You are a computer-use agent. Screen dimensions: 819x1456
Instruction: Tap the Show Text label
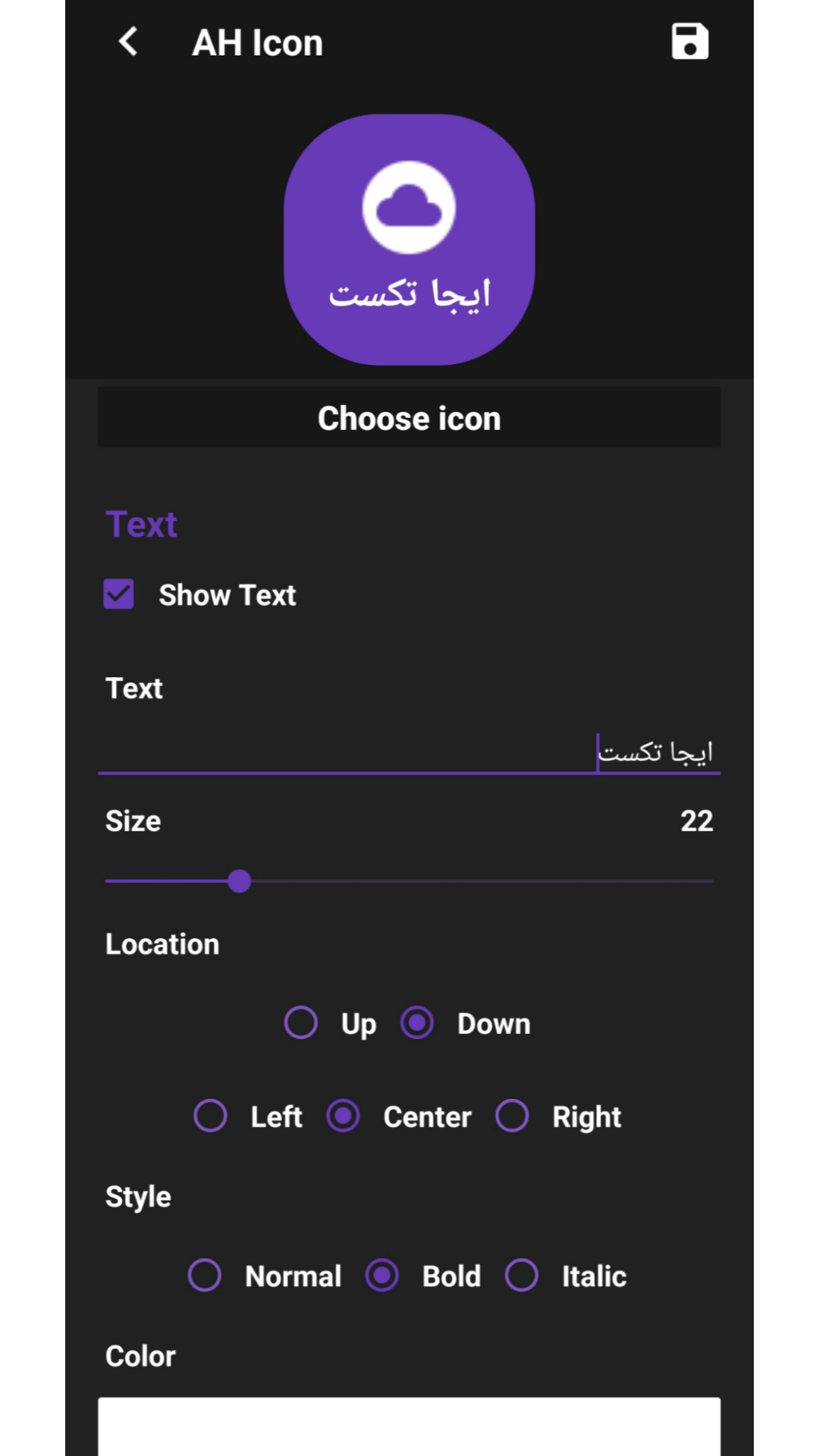click(227, 595)
